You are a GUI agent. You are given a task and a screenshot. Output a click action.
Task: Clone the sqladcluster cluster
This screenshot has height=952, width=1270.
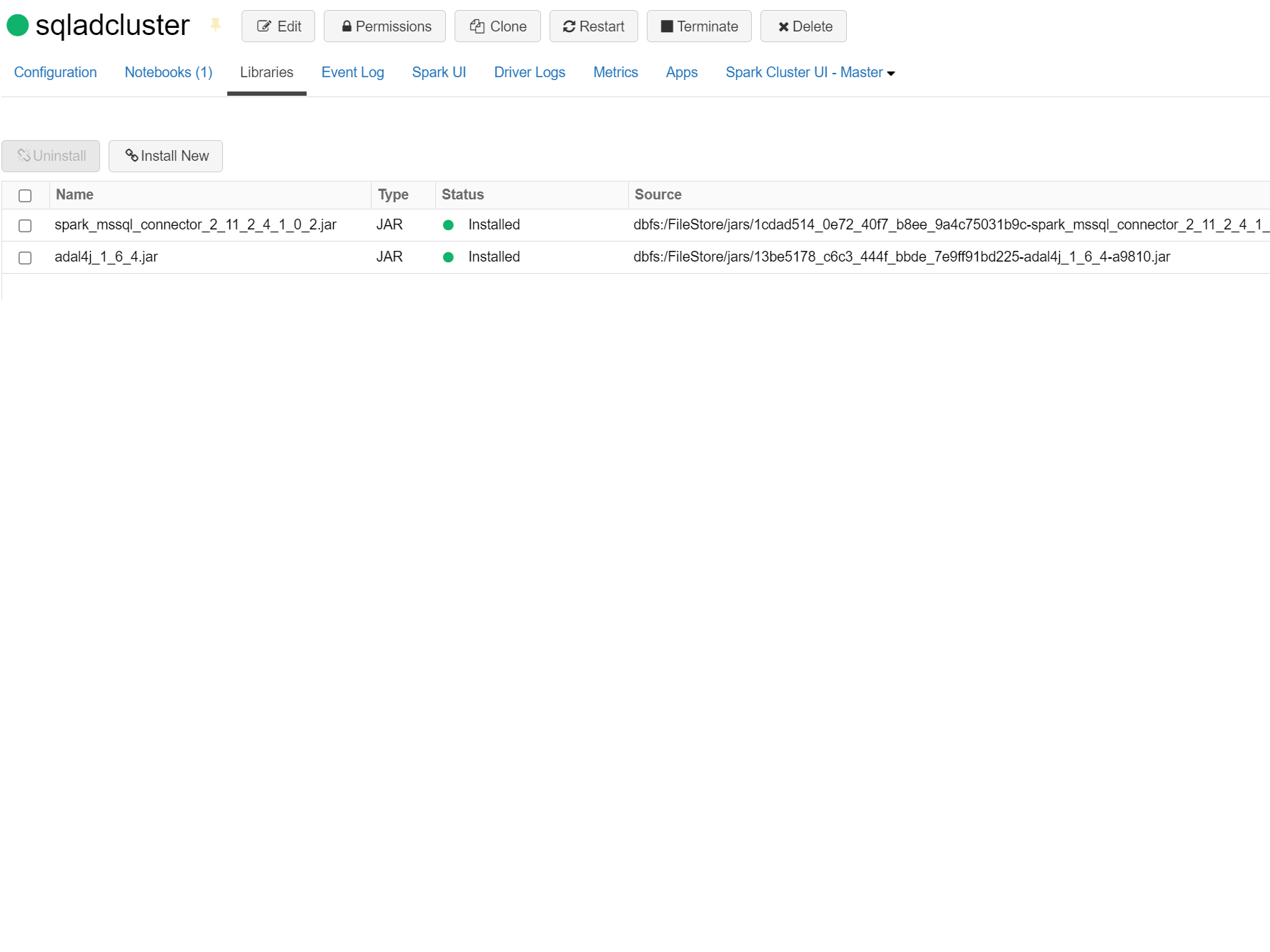coord(497,26)
